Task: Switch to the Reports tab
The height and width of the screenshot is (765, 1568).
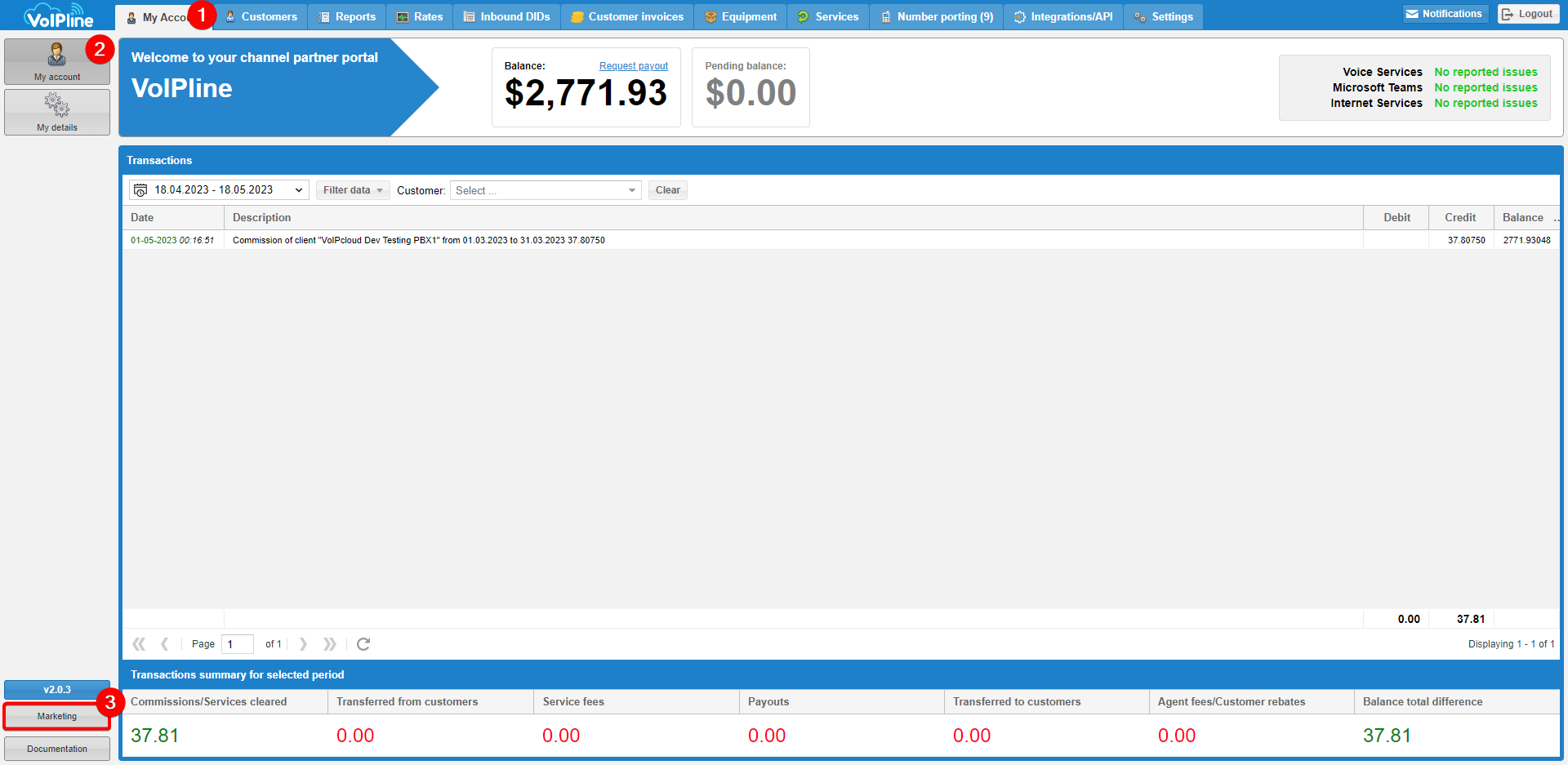Action: coord(347,16)
